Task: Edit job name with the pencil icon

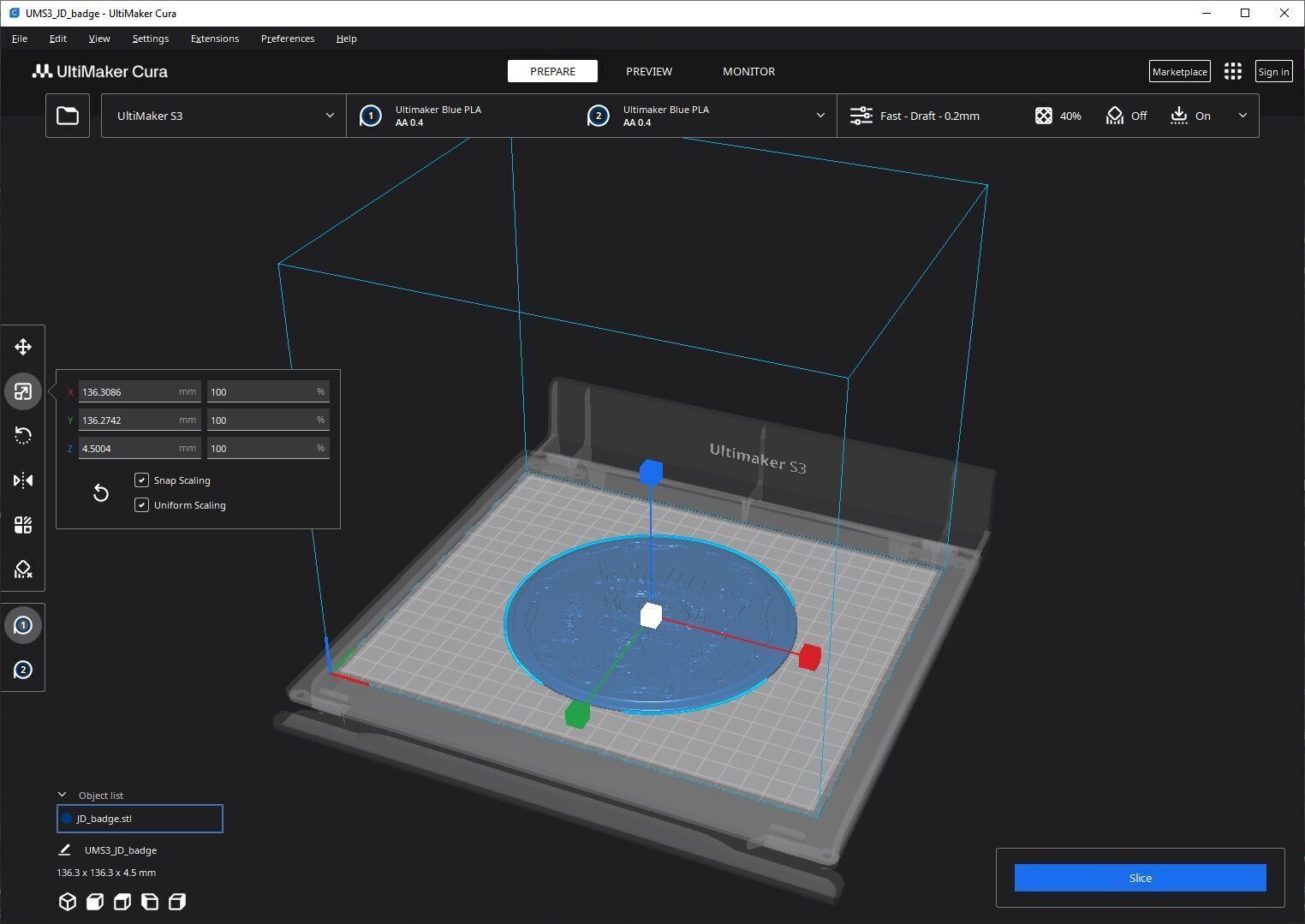Action: [64, 849]
